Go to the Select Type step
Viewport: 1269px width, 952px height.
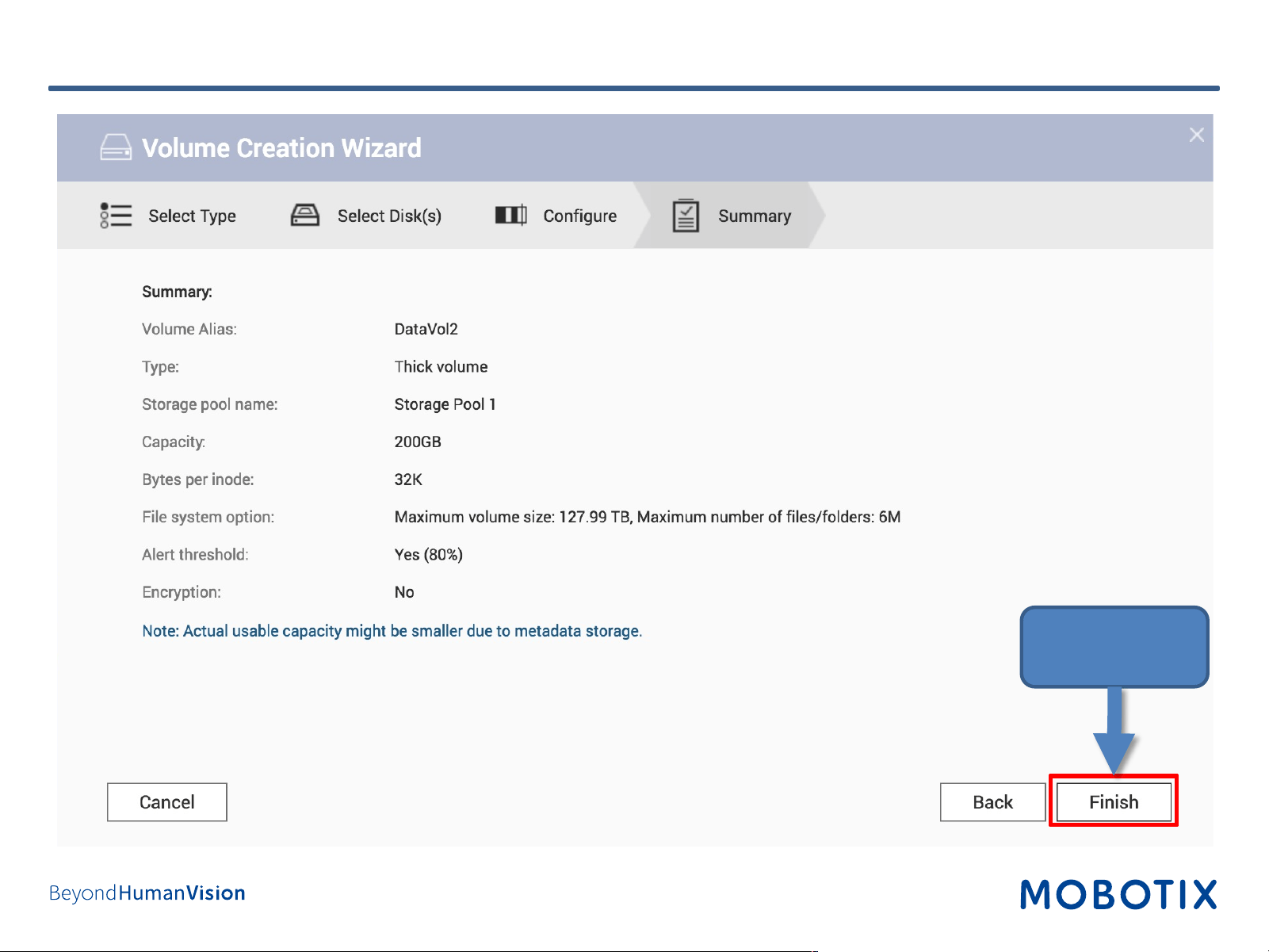[x=192, y=216]
